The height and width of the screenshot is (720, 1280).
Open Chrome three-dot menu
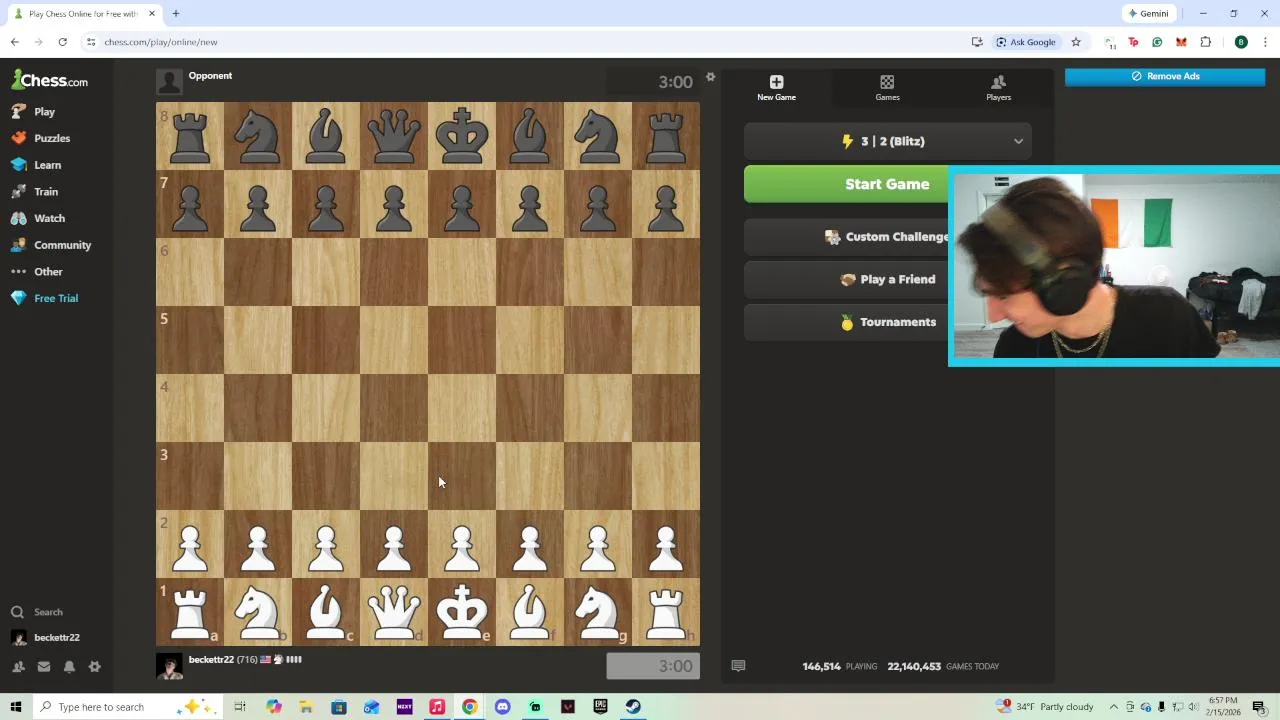(x=1265, y=42)
